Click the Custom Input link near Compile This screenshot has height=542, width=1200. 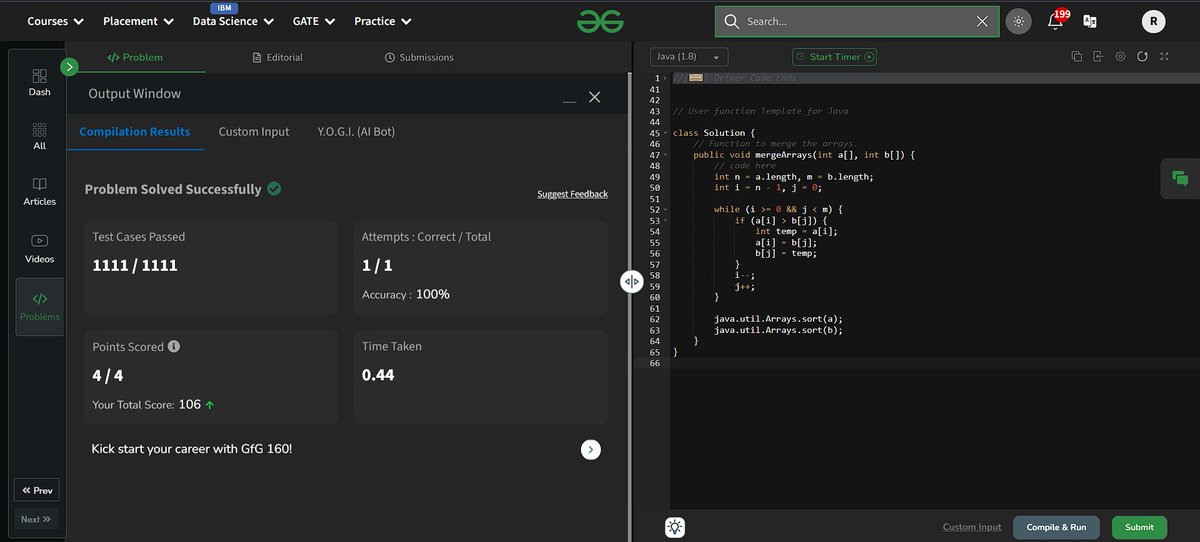tap(972, 527)
